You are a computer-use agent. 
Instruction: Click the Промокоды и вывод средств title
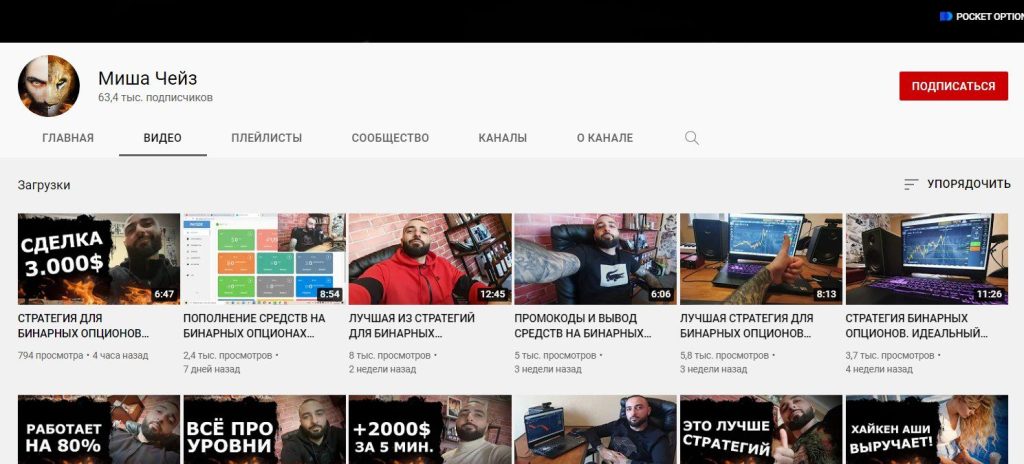[583, 326]
